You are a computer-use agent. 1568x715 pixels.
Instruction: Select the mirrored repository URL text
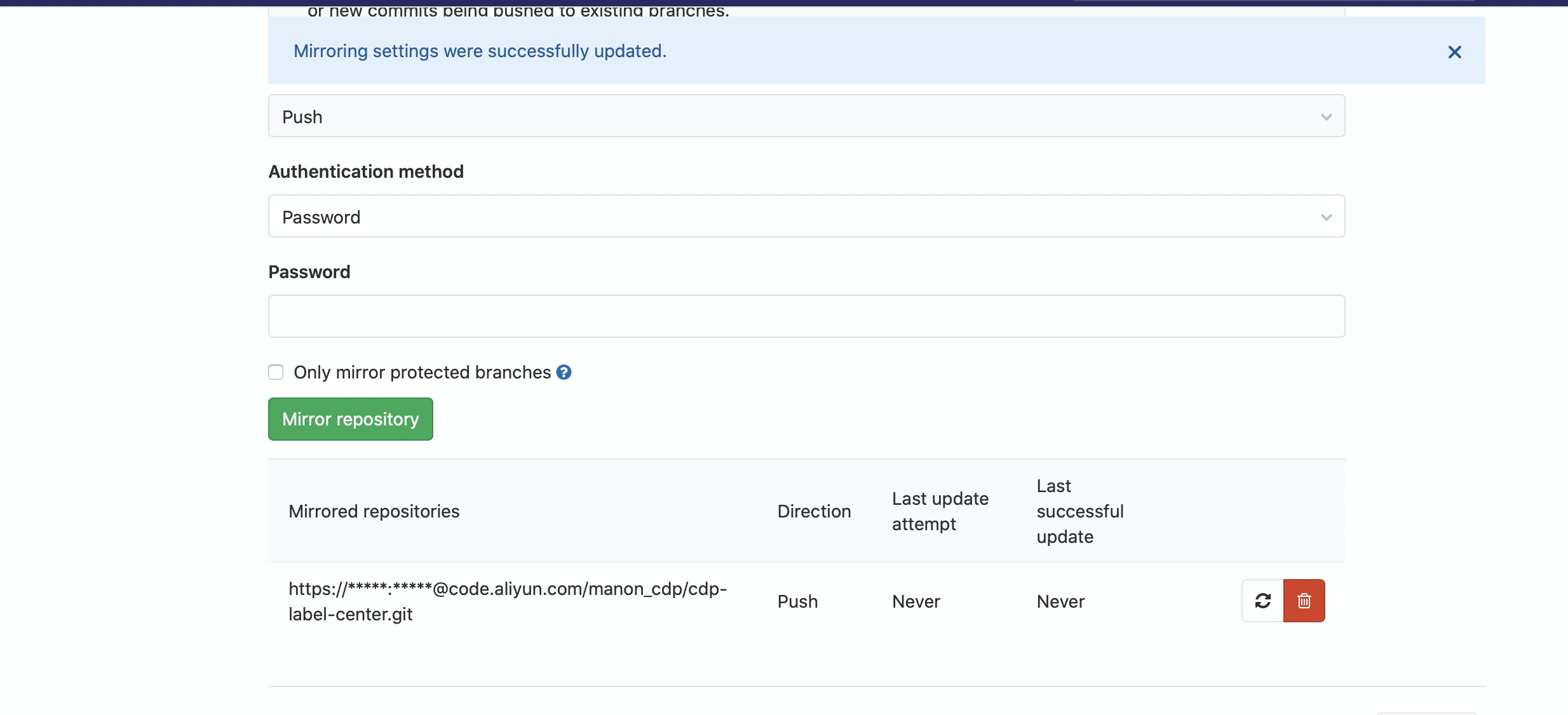[x=507, y=601]
